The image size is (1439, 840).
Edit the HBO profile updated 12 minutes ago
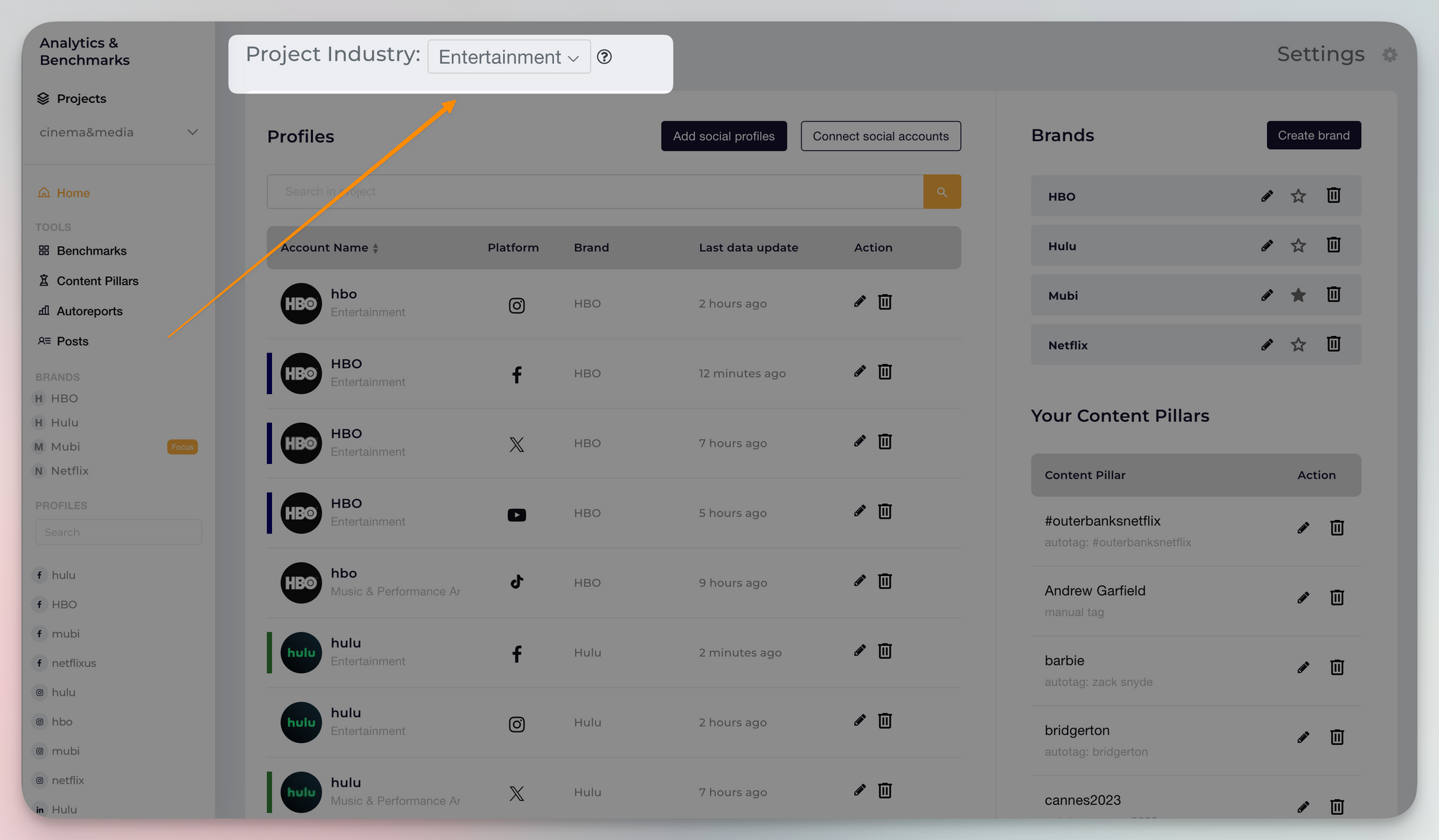(x=860, y=372)
